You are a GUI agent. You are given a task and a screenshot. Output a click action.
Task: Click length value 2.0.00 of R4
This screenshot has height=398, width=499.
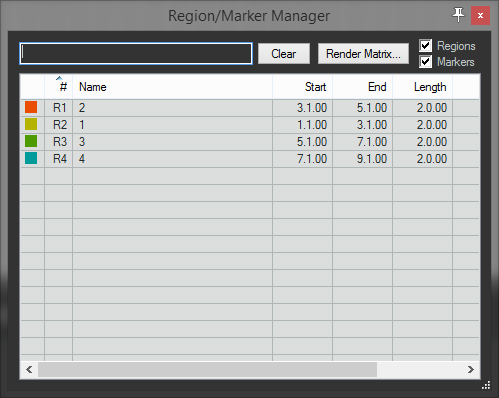pos(432,159)
